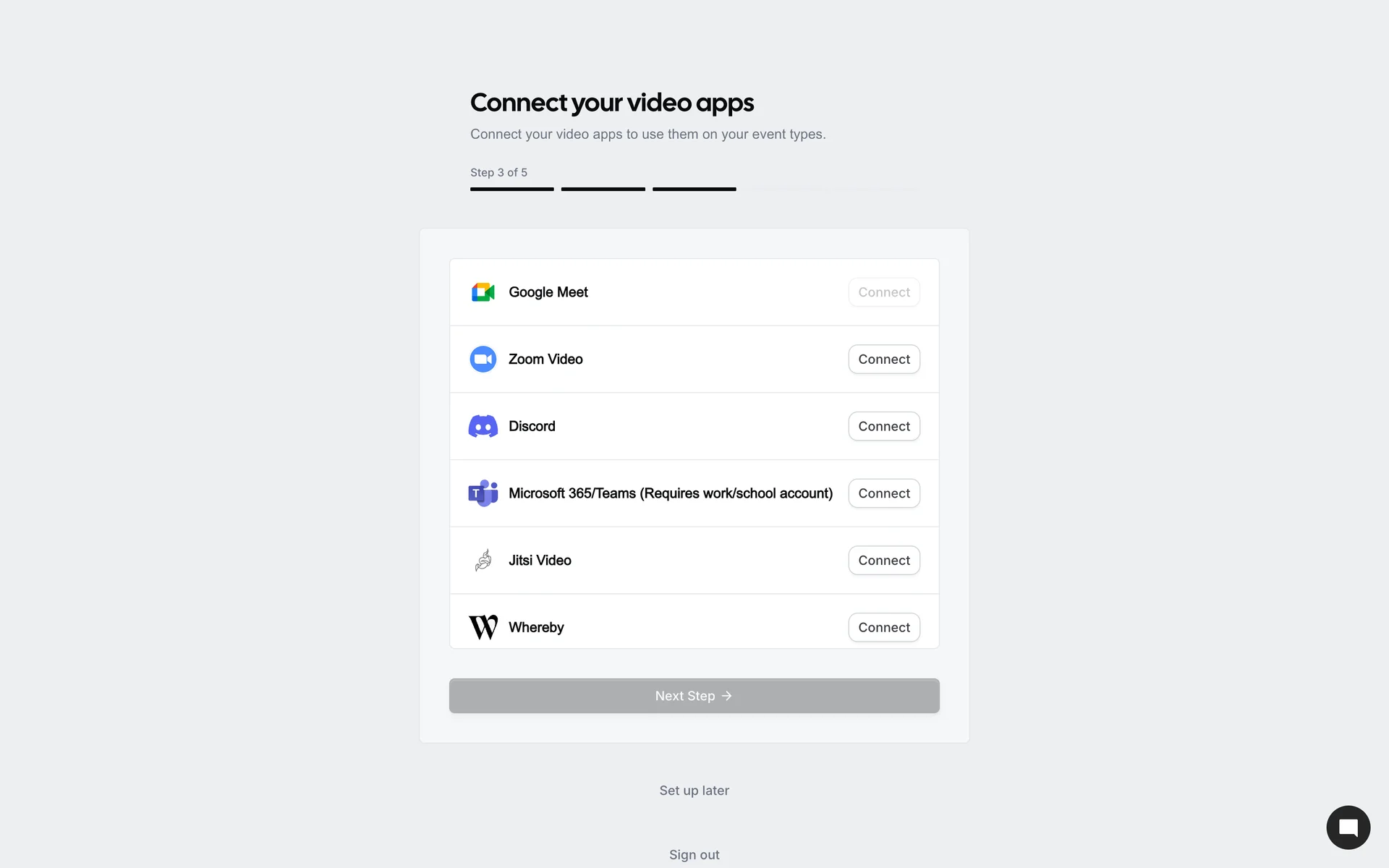Screen dimensions: 1389x868
Task: Open the chat support bubble icon
Action: [1348, 827]
